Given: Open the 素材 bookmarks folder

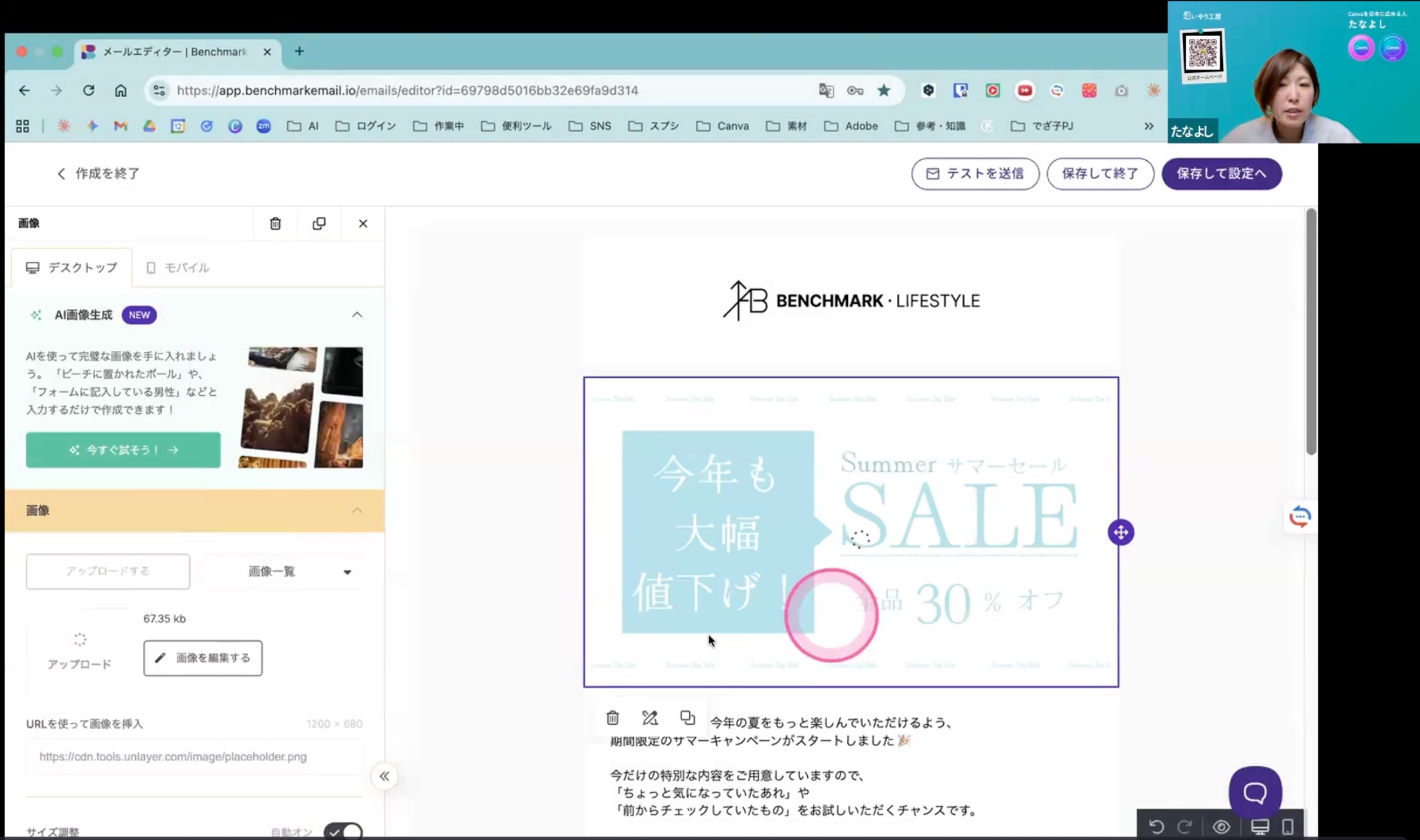Looking at the screenshot, I should [786, 126].
